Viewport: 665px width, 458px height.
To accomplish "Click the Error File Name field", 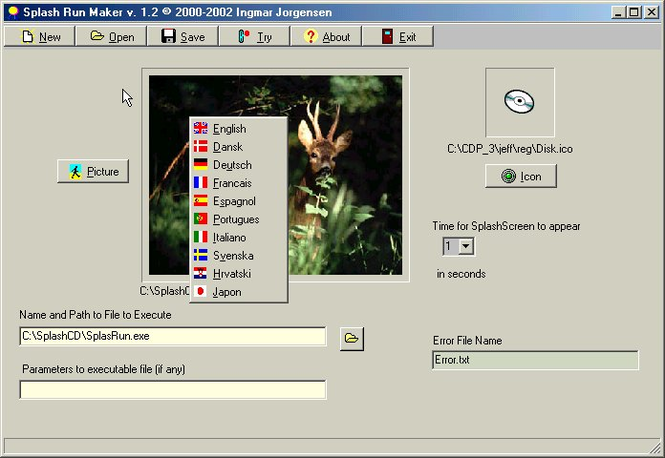I will 535,360.
